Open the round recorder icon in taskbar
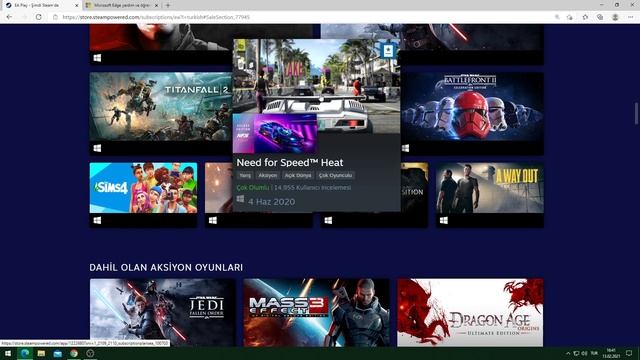Image resolution: width=640 pixels, height=360 pixels. (90, 353)
